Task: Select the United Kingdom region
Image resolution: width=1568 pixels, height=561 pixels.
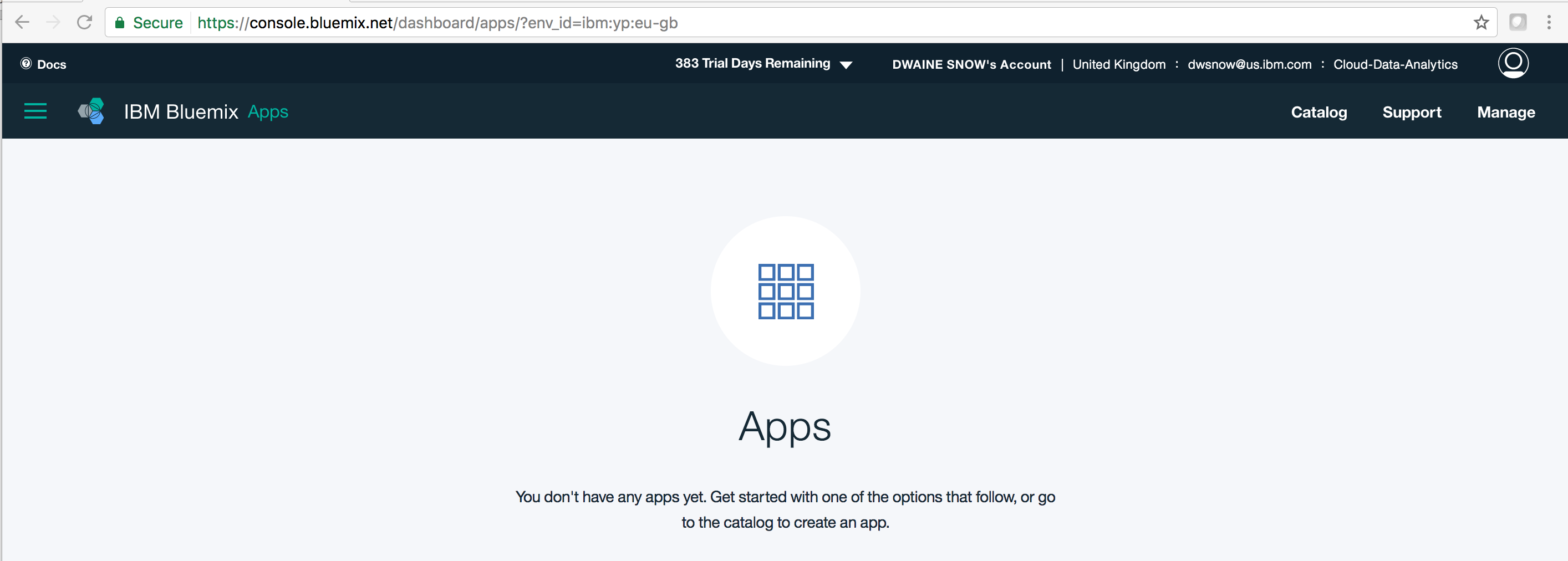Action: pyautogui.click(x=1119, y=64)
